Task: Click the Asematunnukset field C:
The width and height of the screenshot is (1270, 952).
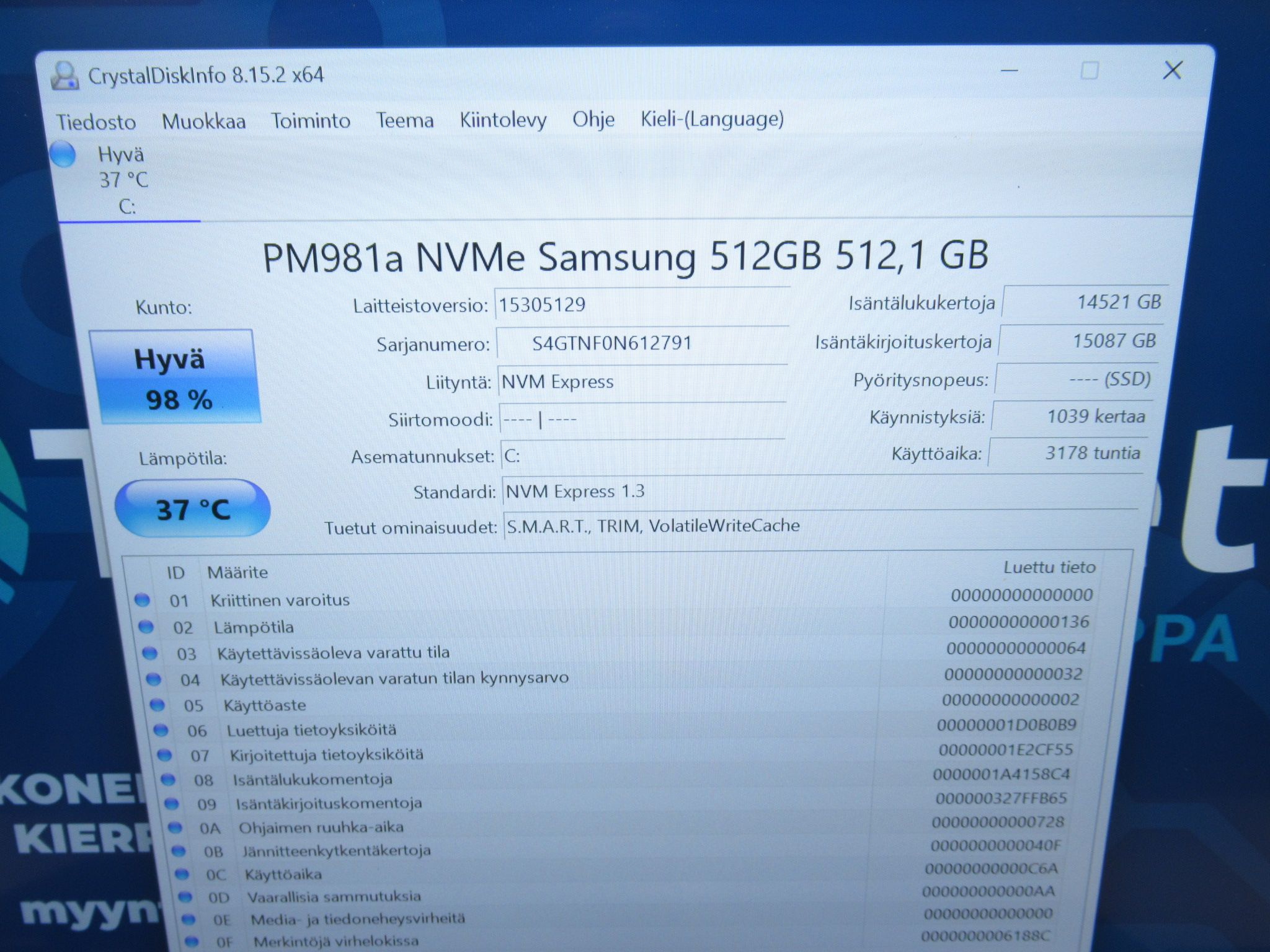Action: click(x=643, y=456)
